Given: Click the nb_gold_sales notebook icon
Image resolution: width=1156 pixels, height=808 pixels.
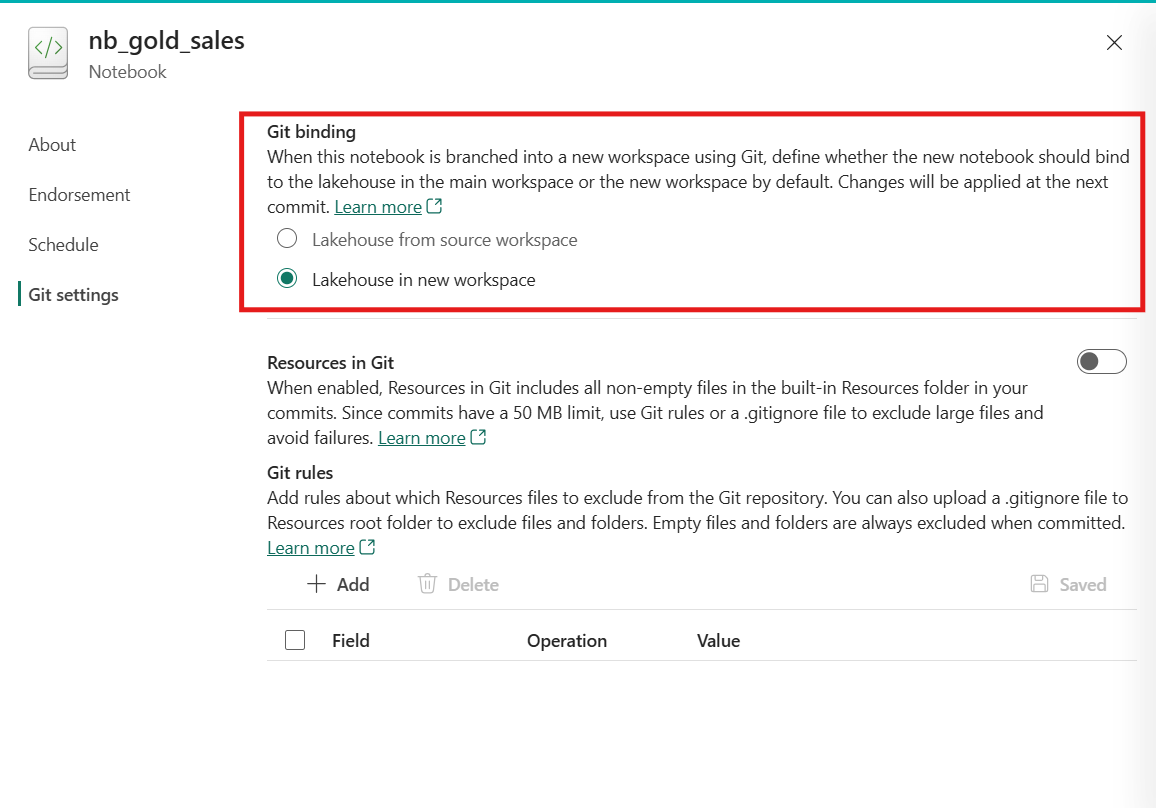Looking at the screenshot, I should 48,53.
